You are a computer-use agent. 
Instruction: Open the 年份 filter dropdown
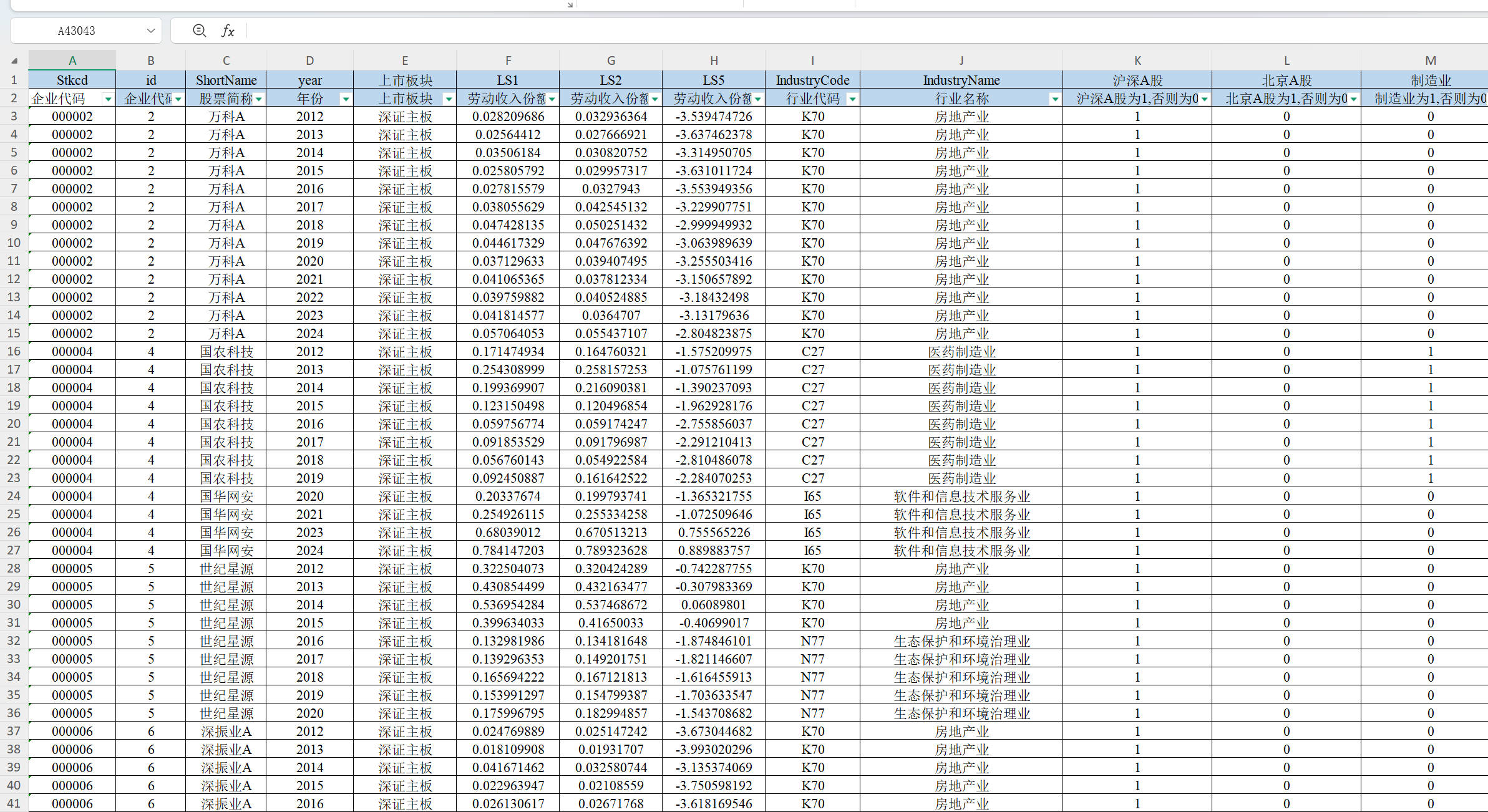345,99
